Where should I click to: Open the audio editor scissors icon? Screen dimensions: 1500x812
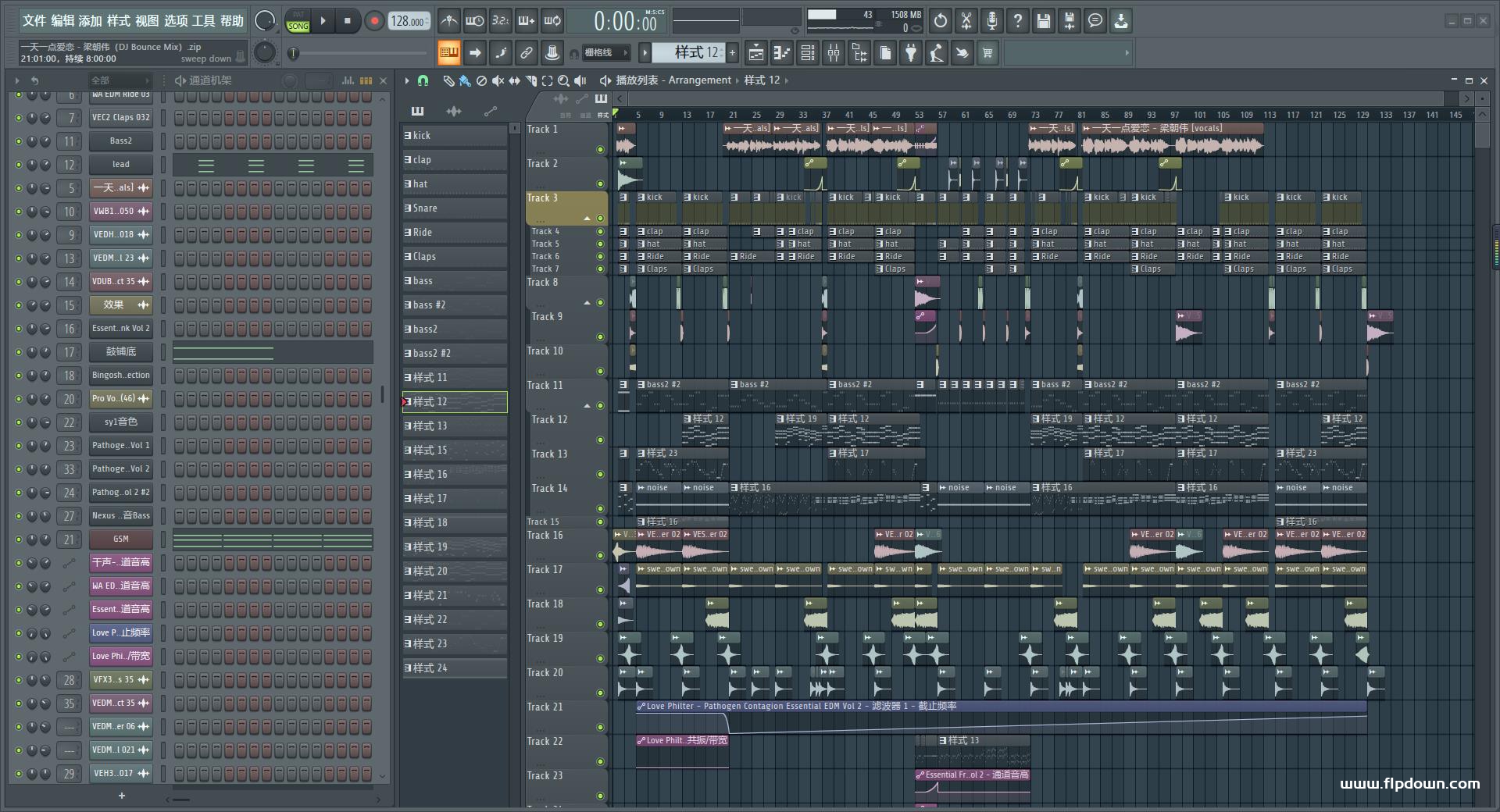966,21
